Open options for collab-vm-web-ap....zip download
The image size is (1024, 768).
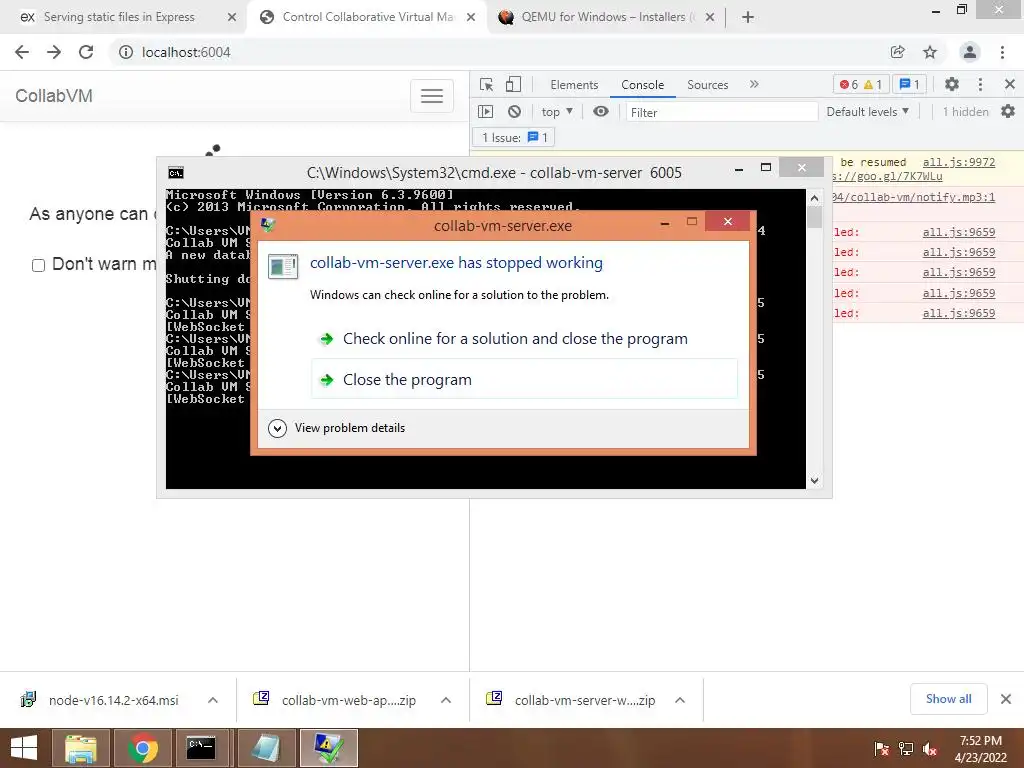point(446,700)
